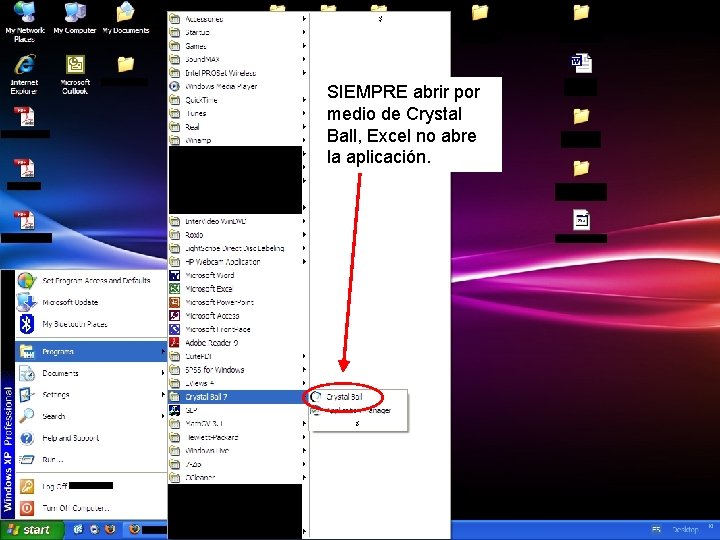Launch Microsoft FrontPage from Programs list
The image size is (720, 540).
tap(238, 329)
